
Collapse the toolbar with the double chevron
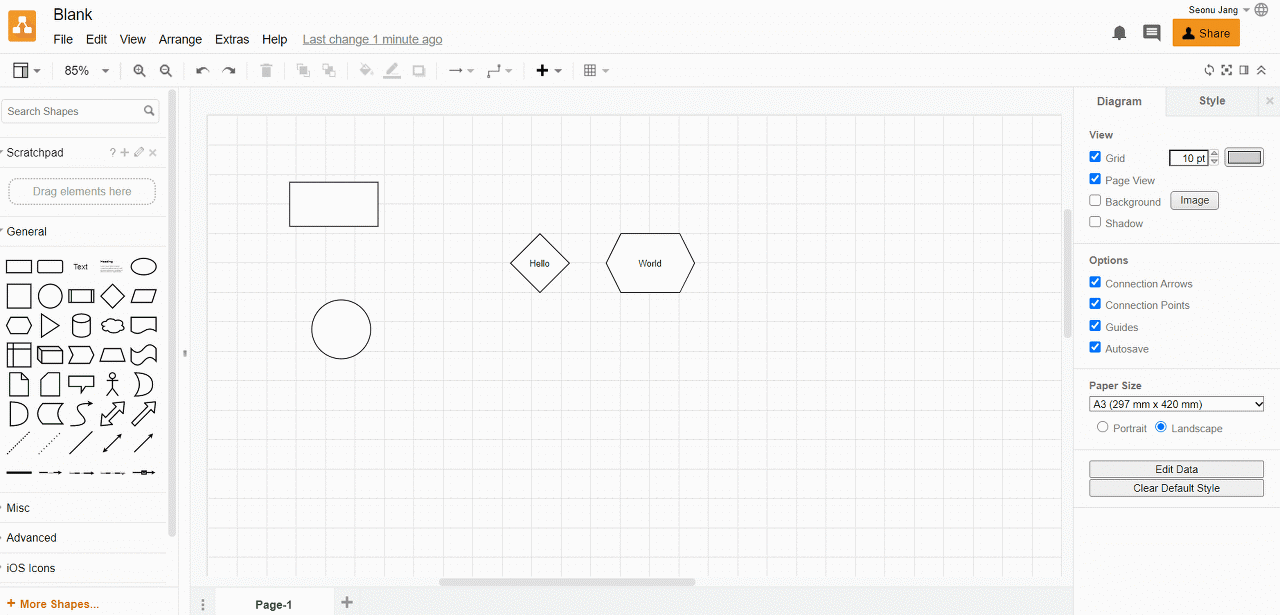[1262, 70]
